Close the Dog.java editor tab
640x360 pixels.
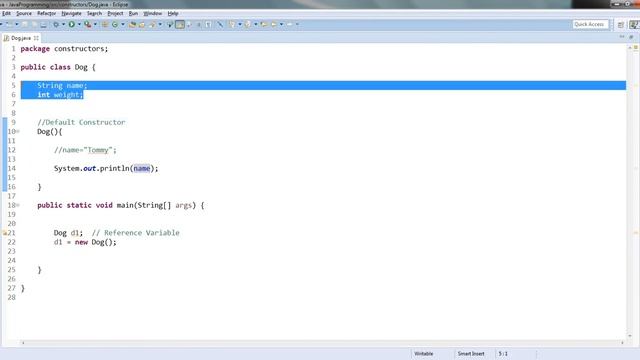(36, 38)
